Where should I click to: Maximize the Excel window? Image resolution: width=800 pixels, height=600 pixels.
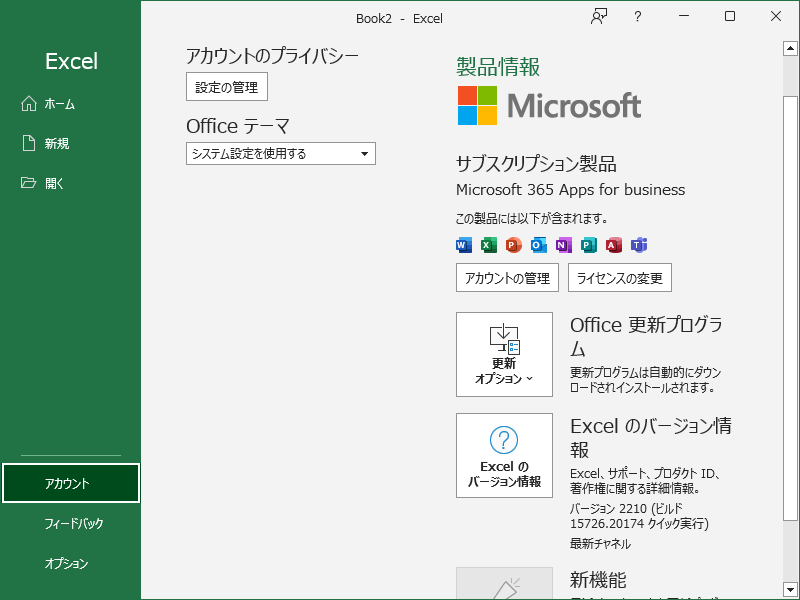pos(730,16)
